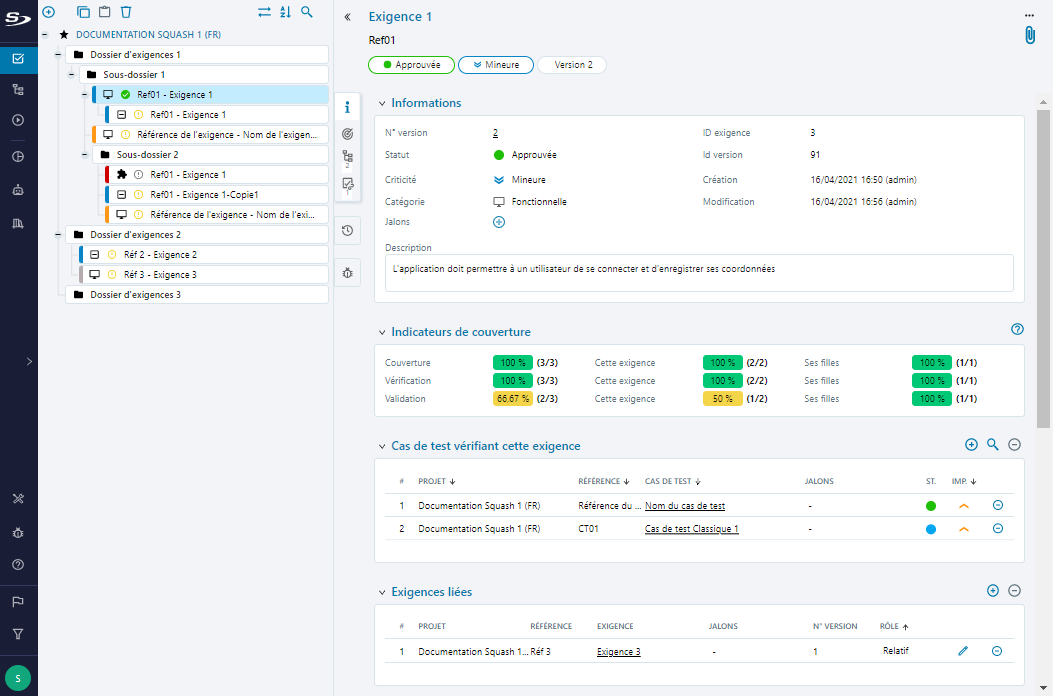The width and height of the screenshot is (1053, 696).
Task: Collapse the Informations section
Action: [x=381, y=103]
